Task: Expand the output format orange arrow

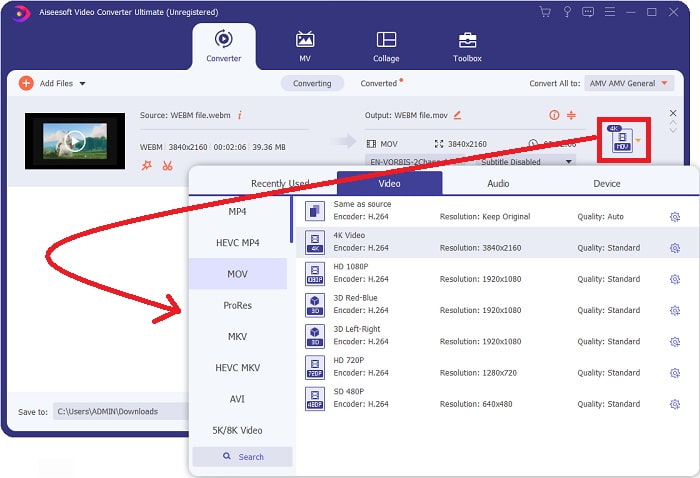Action: pos(638,141)
